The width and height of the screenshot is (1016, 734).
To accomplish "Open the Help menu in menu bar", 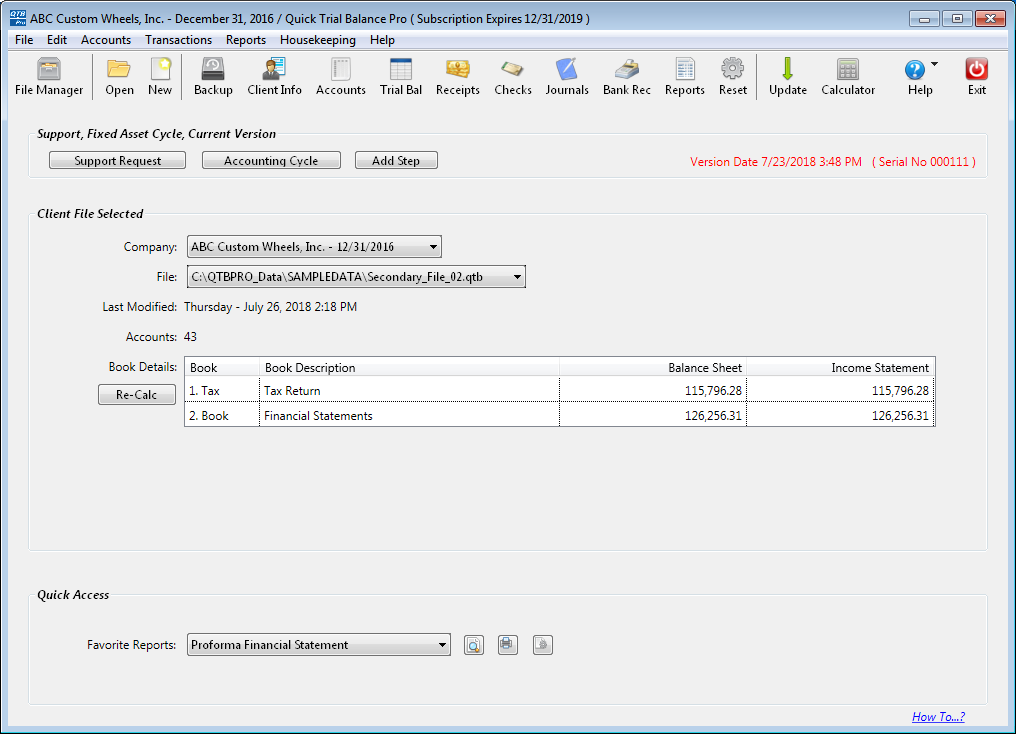I will [382, 40].
